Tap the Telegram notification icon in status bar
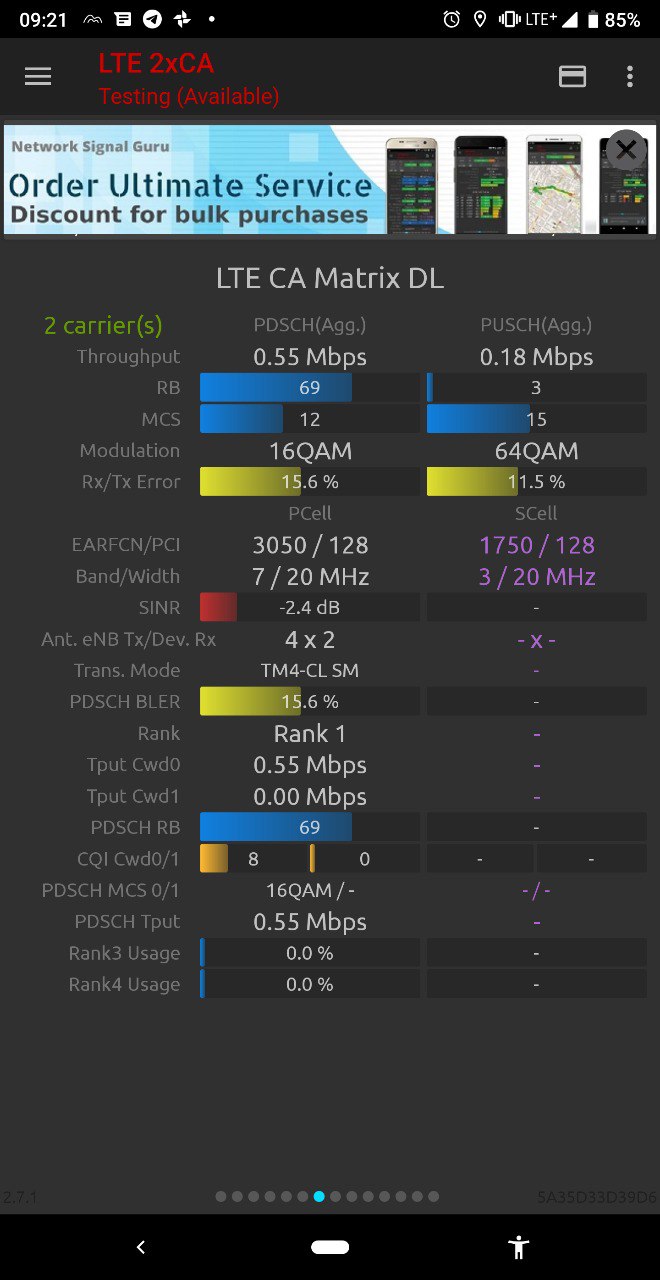This screenshot has width=660, height=1280. click(152, 19)
